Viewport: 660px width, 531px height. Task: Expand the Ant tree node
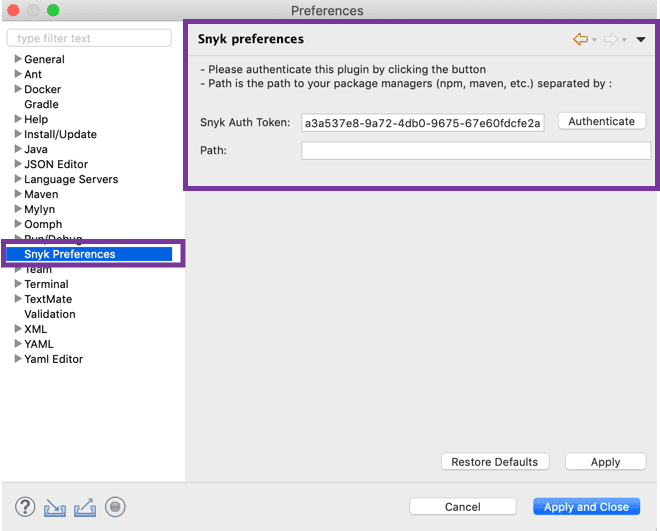(18, 74)
